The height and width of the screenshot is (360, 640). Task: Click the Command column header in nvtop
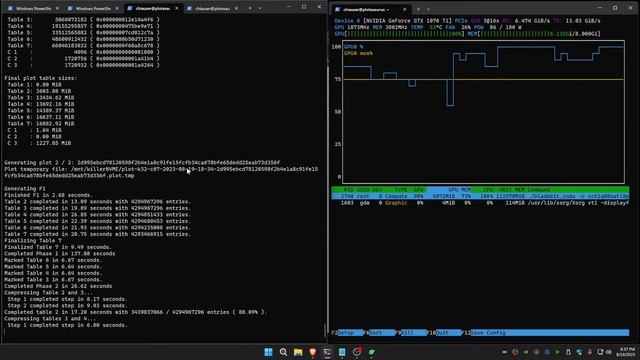click(x=539, y=190)
